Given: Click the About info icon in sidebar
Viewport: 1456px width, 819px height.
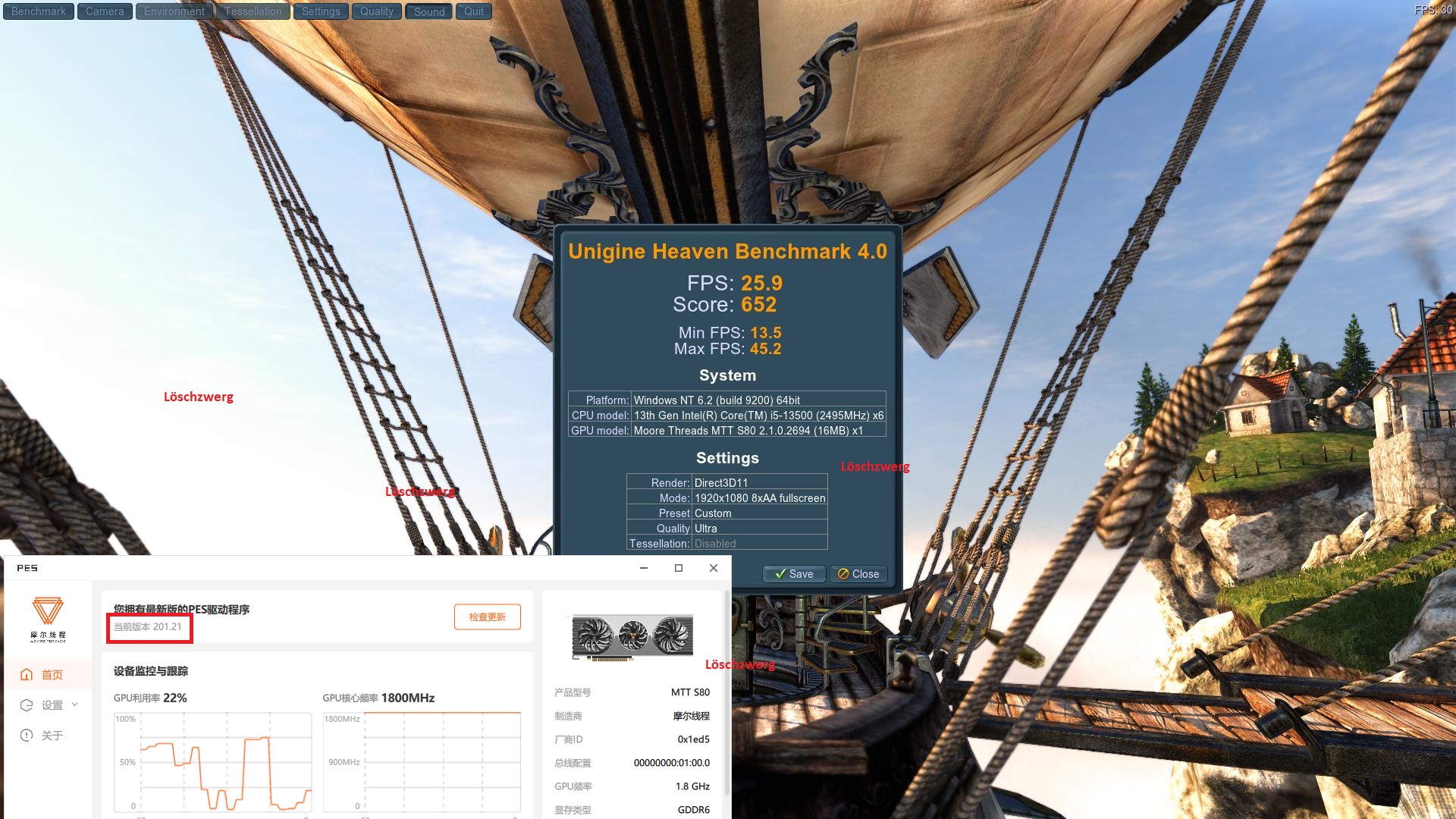Looking at the screenshot, I should pyautogui.click(x=27, y=736).
